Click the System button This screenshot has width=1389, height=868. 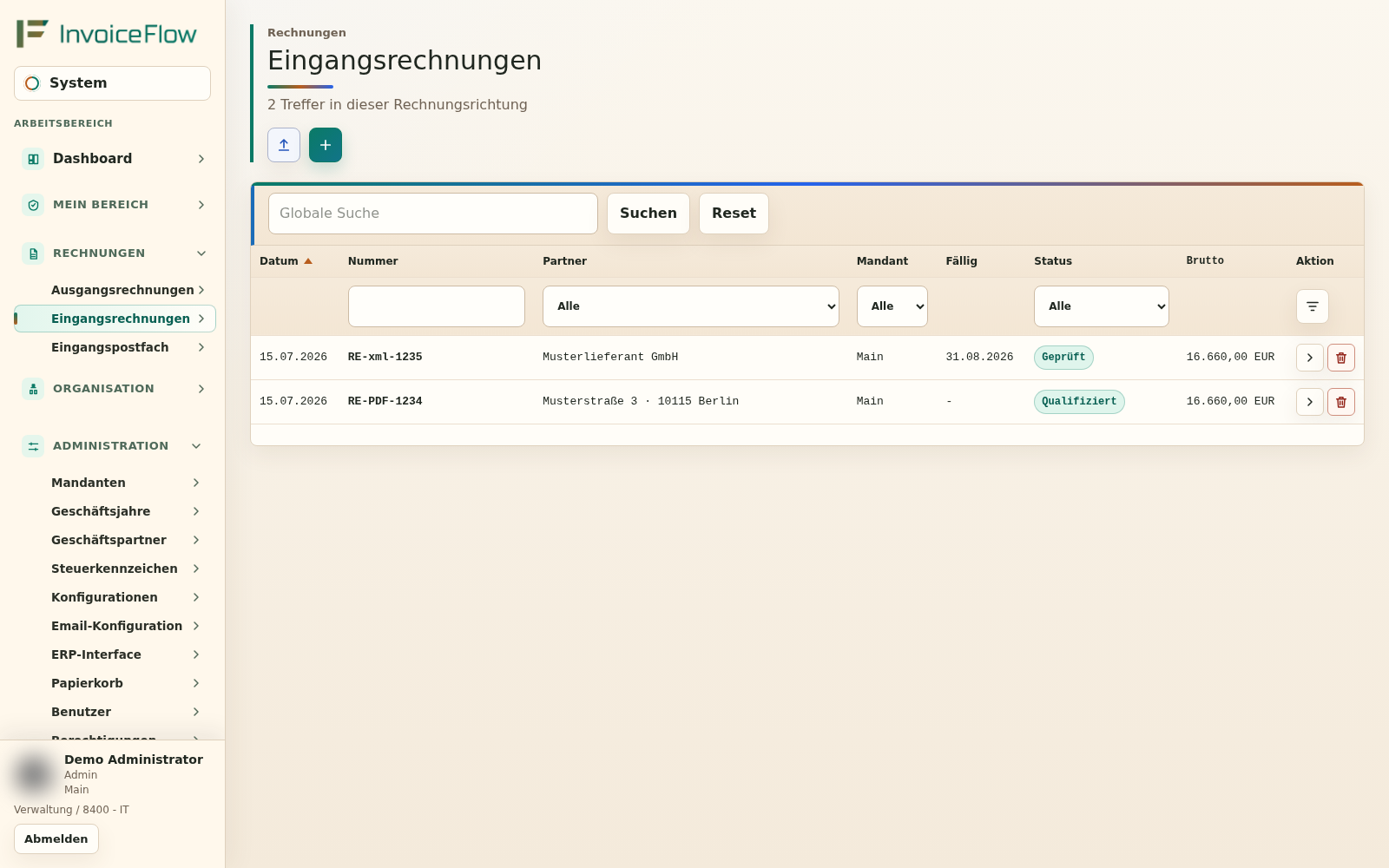click(x=112, y=83)
